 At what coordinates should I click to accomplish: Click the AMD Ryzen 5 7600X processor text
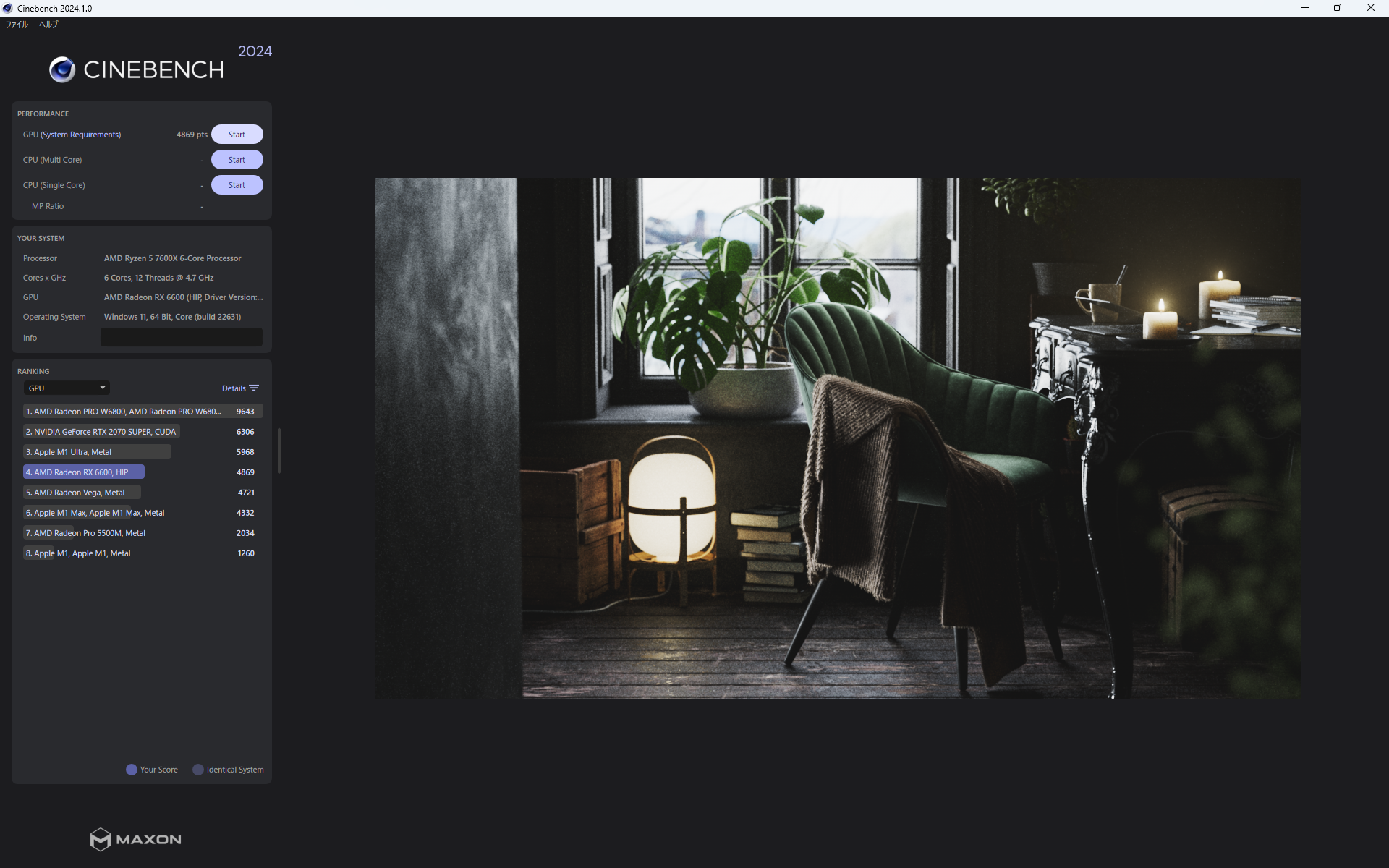click(x=173, y=258)
